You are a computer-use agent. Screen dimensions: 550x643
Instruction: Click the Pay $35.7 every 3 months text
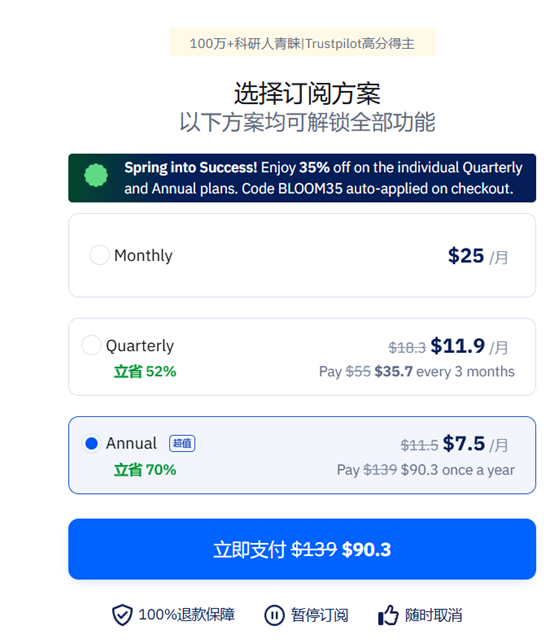[x=417, y=372]
